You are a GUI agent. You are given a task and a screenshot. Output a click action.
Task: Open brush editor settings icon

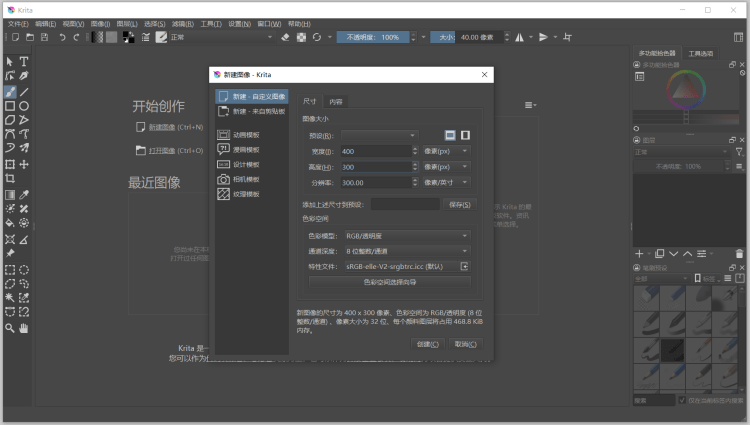coord(146,37)
